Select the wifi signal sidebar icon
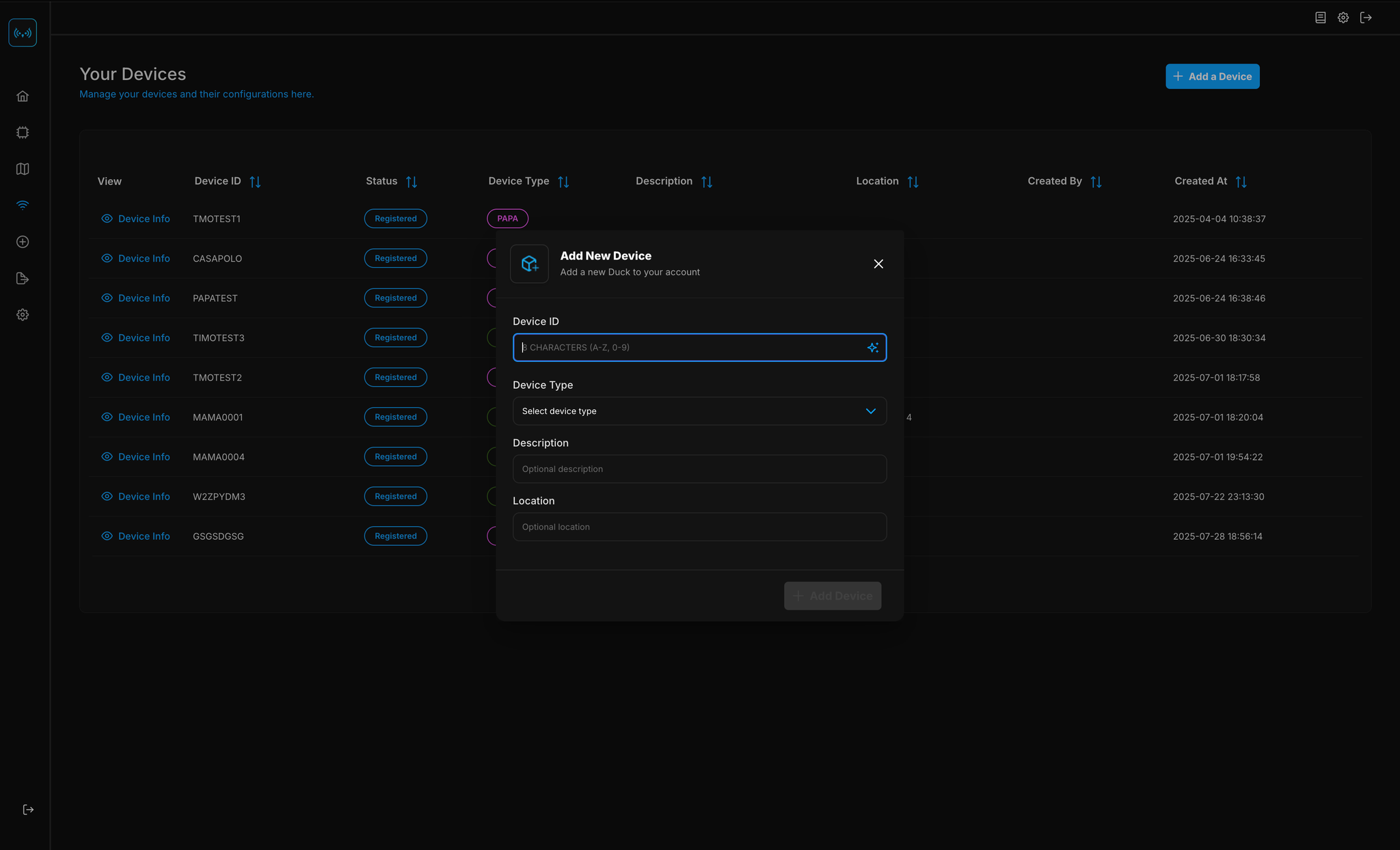Image resolution: width=1400 pixels, height=850 pixels. click(23, 205)
